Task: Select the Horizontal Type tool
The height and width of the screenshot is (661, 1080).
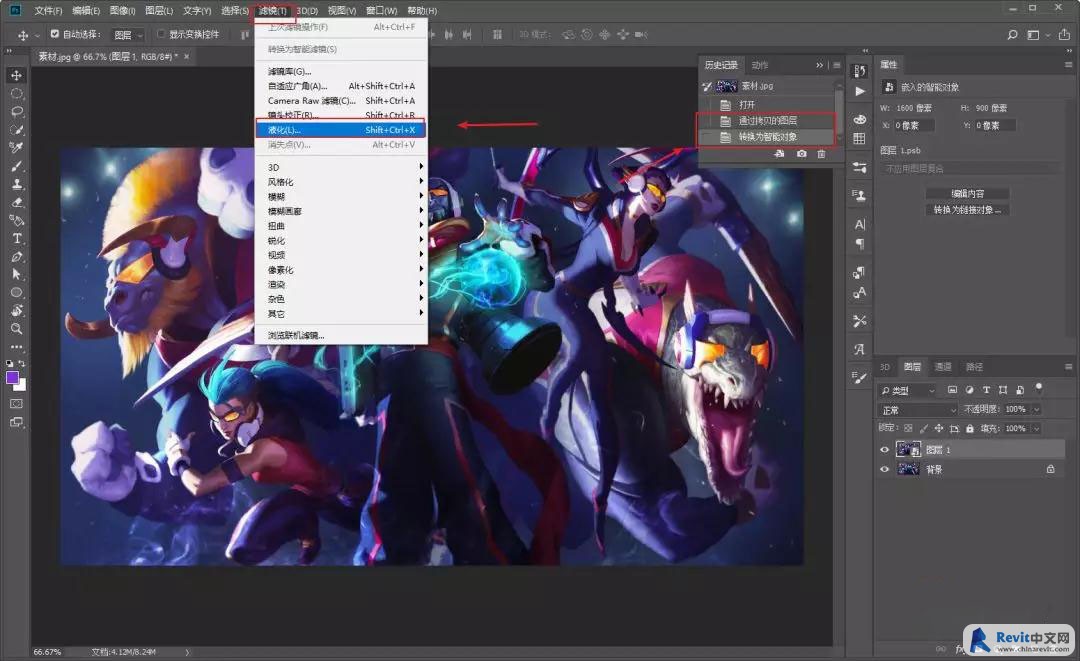Action: tap(17, 238)
